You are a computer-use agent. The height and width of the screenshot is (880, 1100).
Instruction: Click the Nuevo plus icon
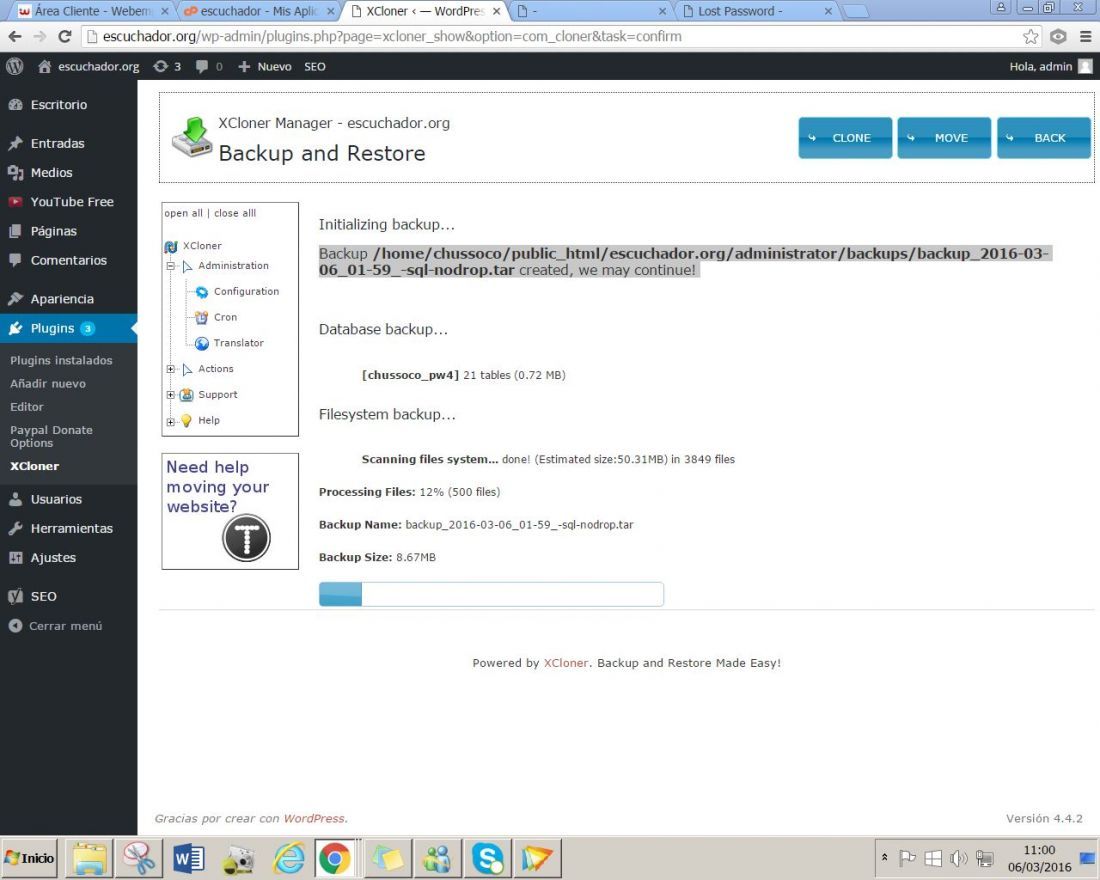pos(244,67)
